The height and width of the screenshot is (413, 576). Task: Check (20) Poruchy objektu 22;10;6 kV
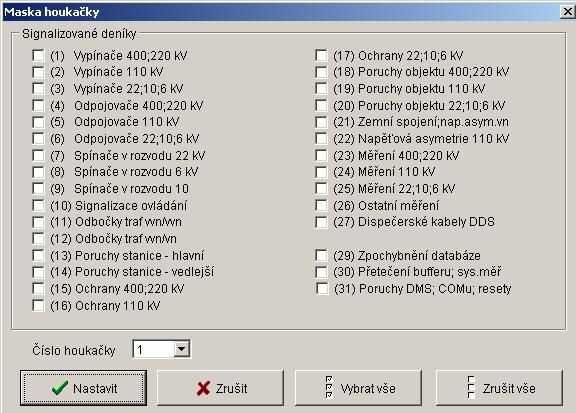pyautogui.click(x=321, y=105)
